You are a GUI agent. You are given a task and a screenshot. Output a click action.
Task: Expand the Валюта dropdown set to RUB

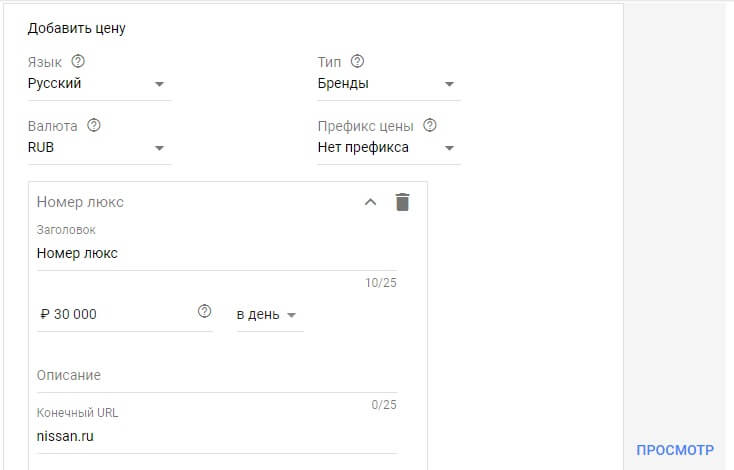coord(98,148)
